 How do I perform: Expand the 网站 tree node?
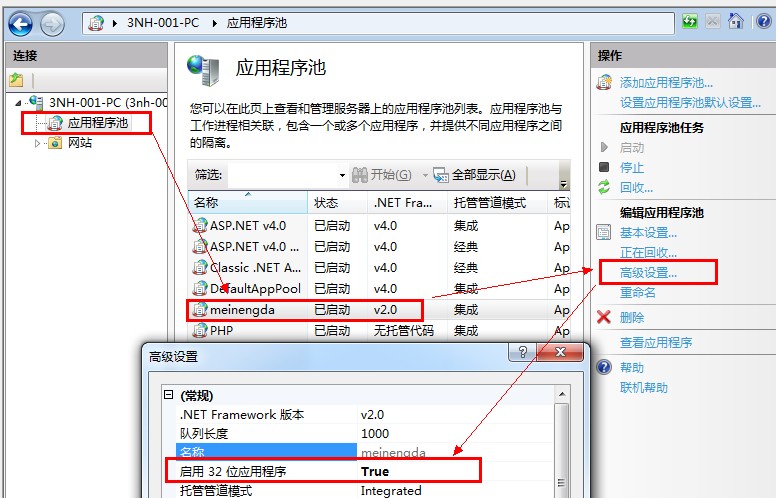coord(38,143)
